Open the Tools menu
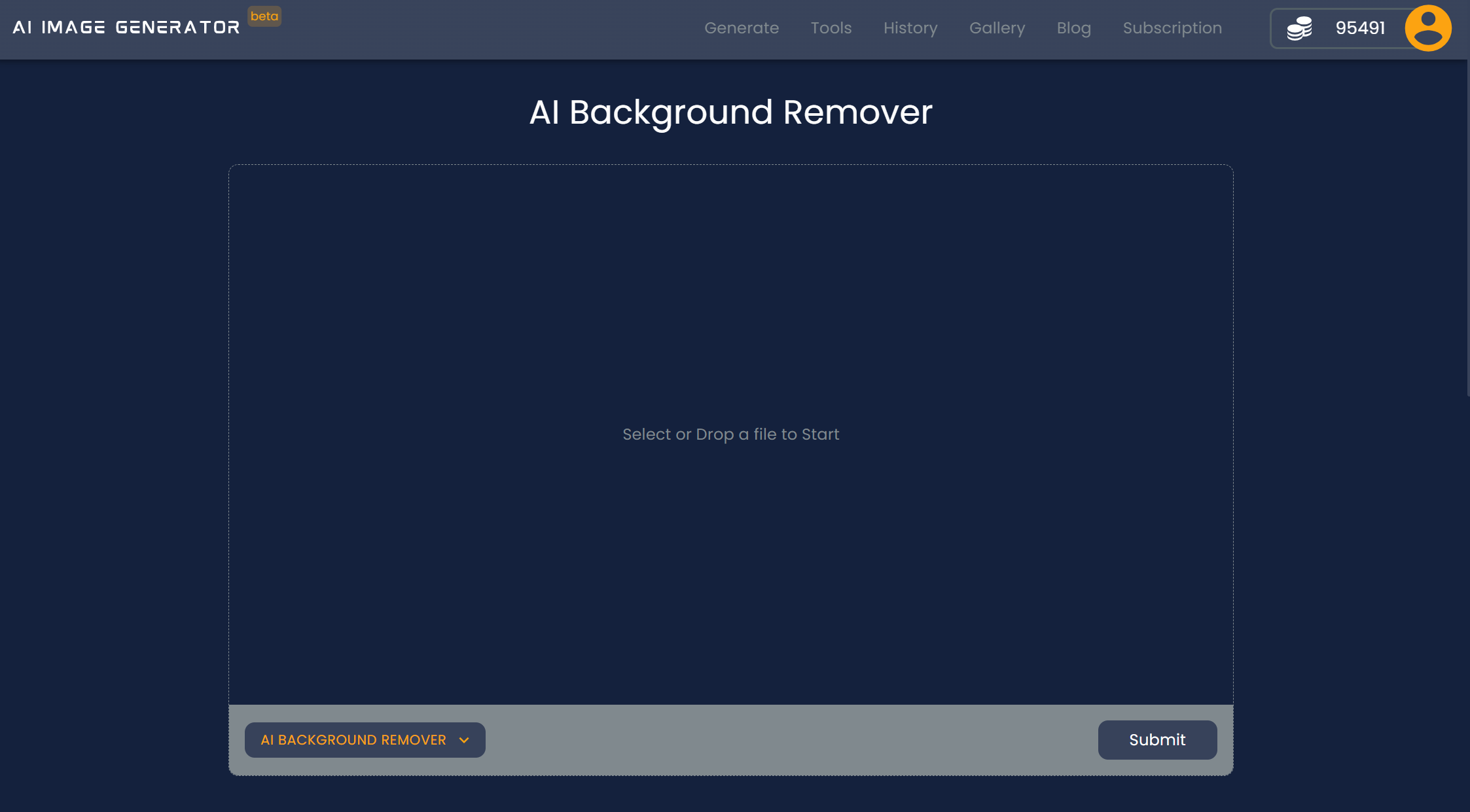 click(831, 28)
